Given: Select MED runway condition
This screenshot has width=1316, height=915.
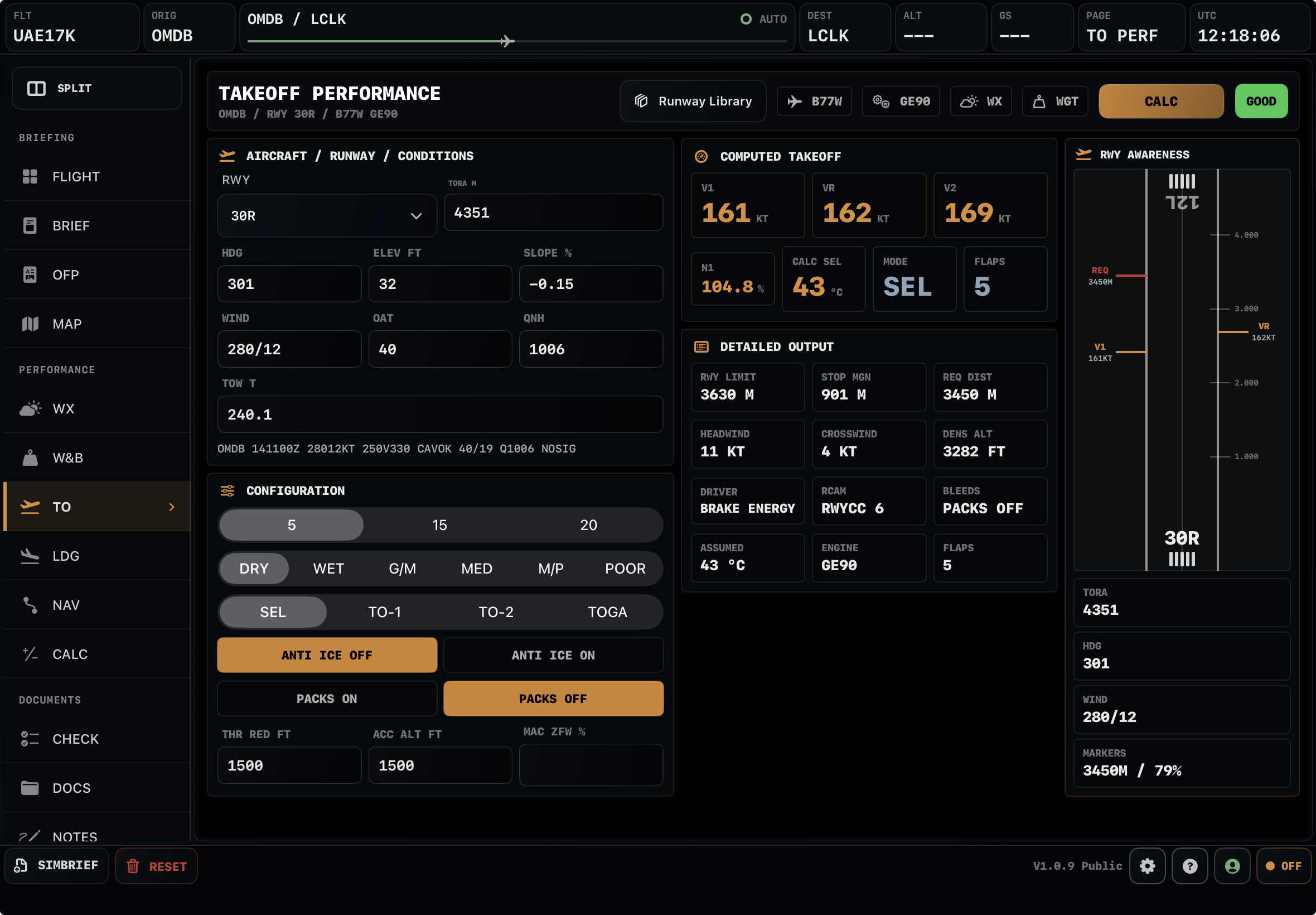Looking at the screenshot, I should tap(477, 569).
